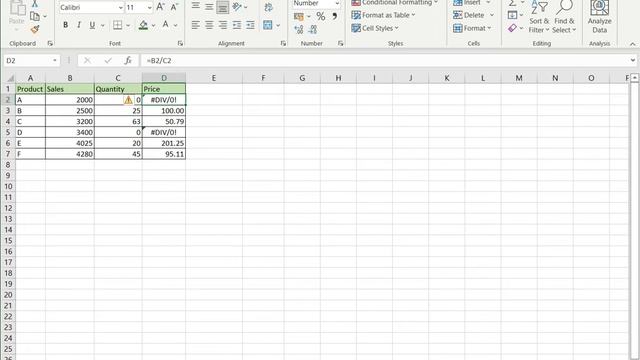Viewport: 640px width, 360px height.
Task: Click Decrease Indent icon
Action: (237, 25)
